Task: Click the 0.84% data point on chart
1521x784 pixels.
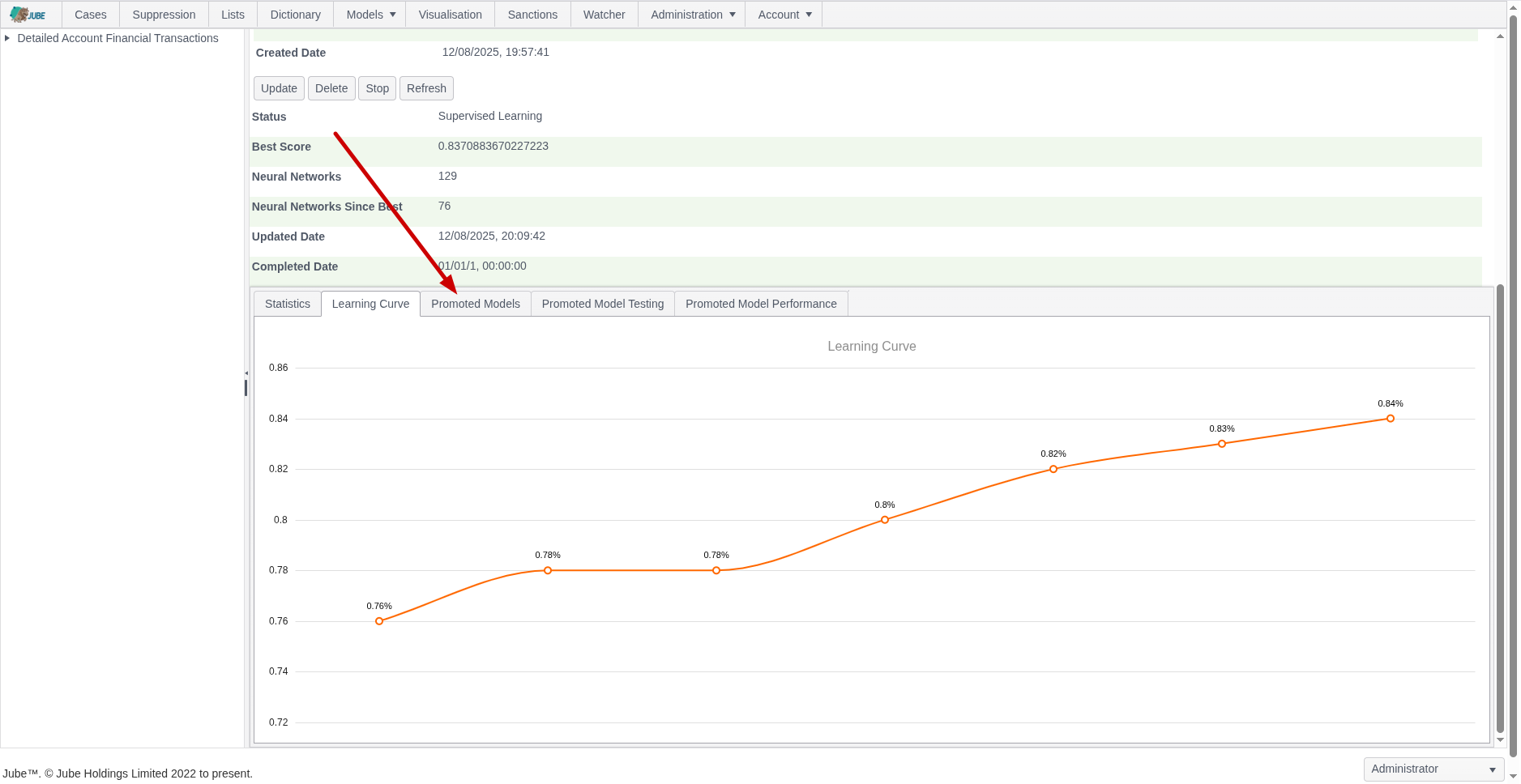Action: click(1391, 419)
